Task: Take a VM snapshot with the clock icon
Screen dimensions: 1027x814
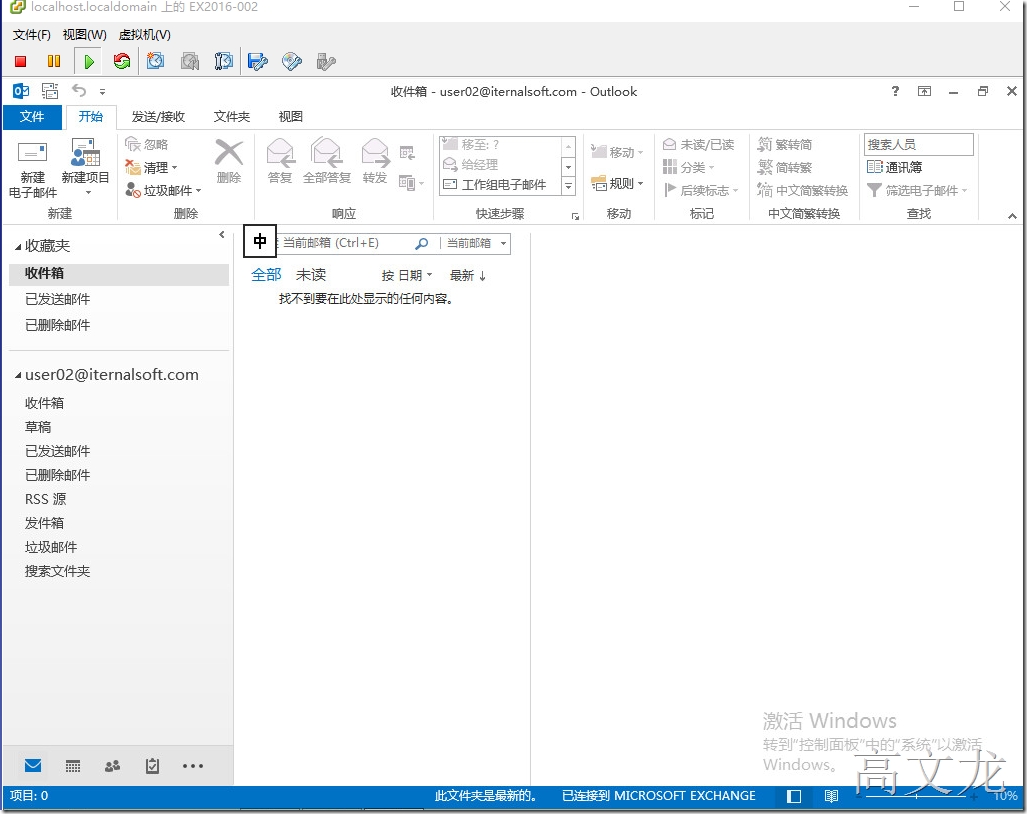Action: [x=155, y=62]
